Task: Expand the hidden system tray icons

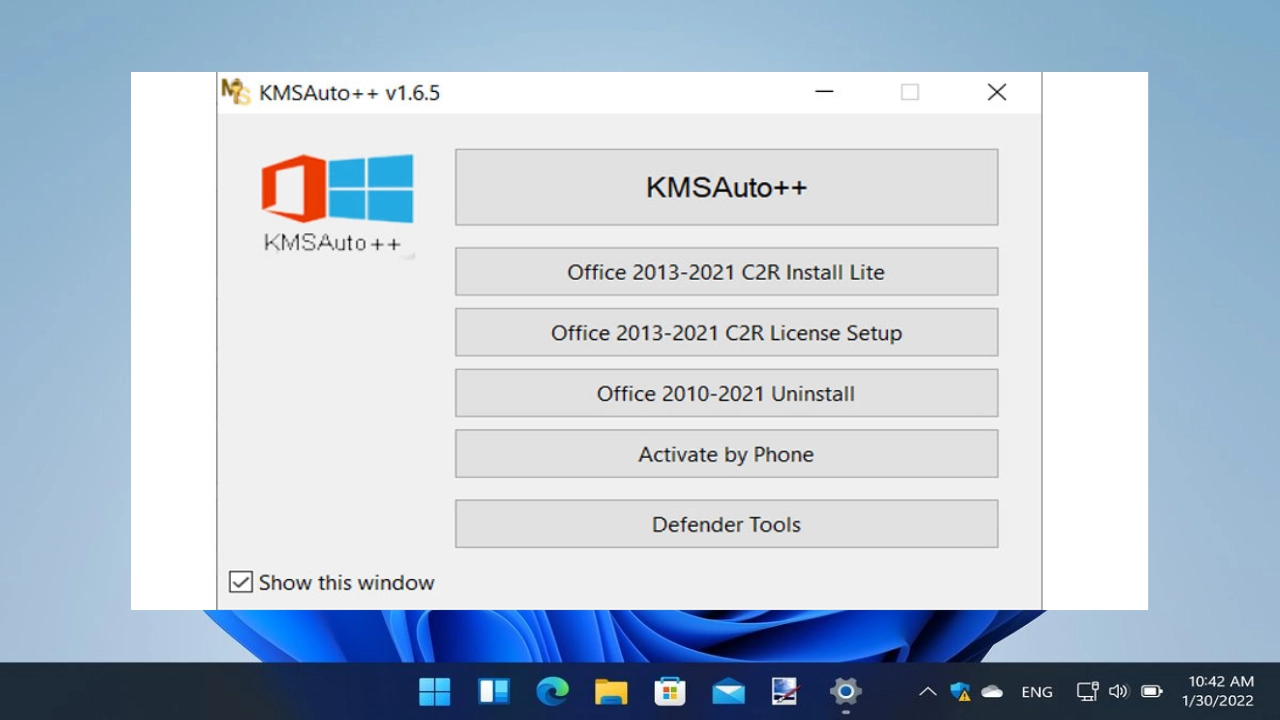Action: point(928,691)
